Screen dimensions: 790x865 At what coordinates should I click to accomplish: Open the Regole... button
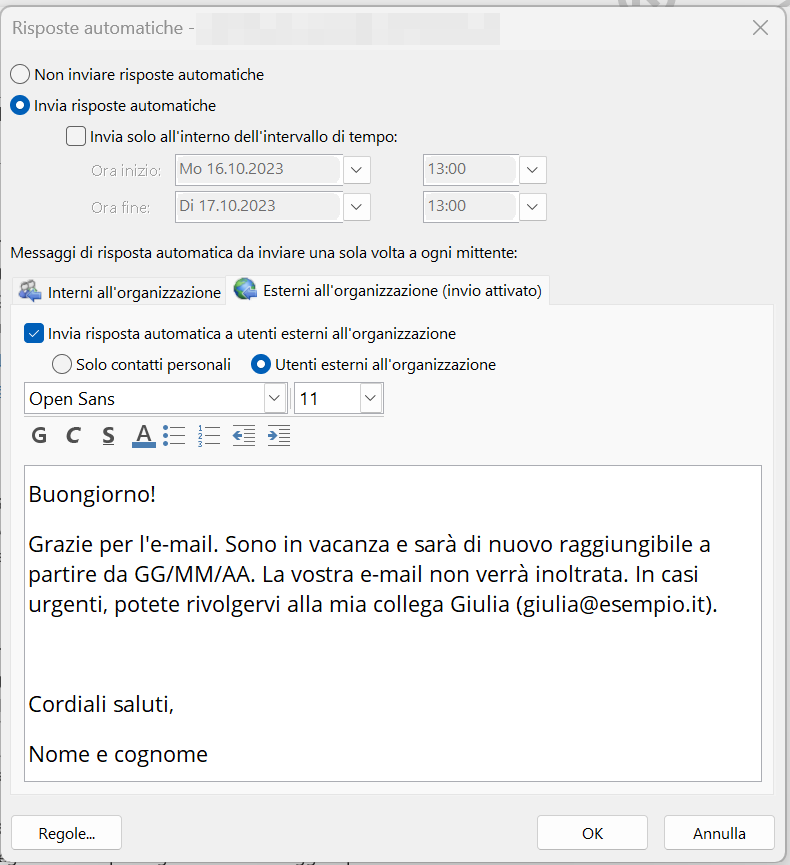coord(66,833)
